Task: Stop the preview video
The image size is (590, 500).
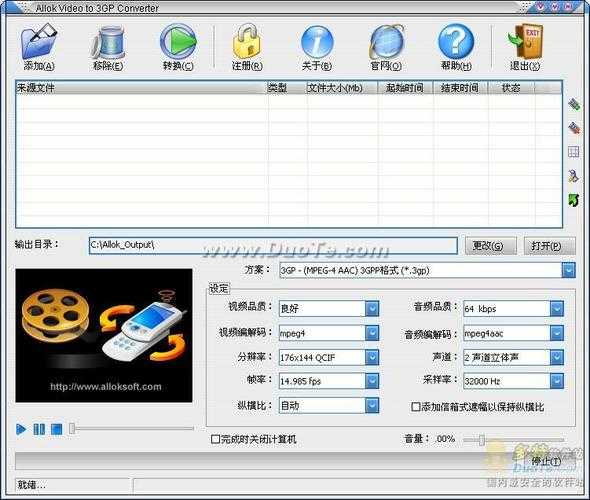Action: 57,429
